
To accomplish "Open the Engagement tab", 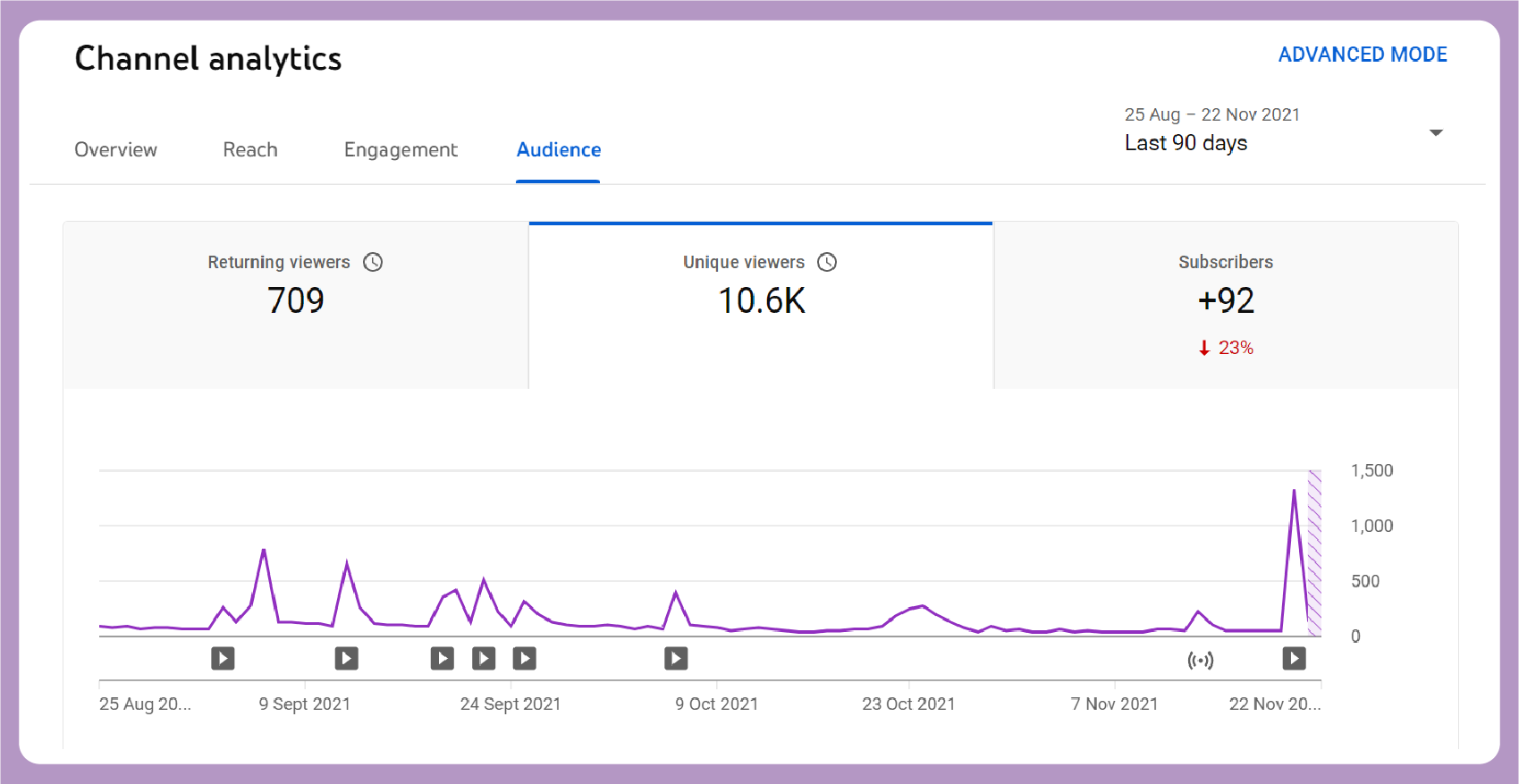I will [x=401, y=150].
